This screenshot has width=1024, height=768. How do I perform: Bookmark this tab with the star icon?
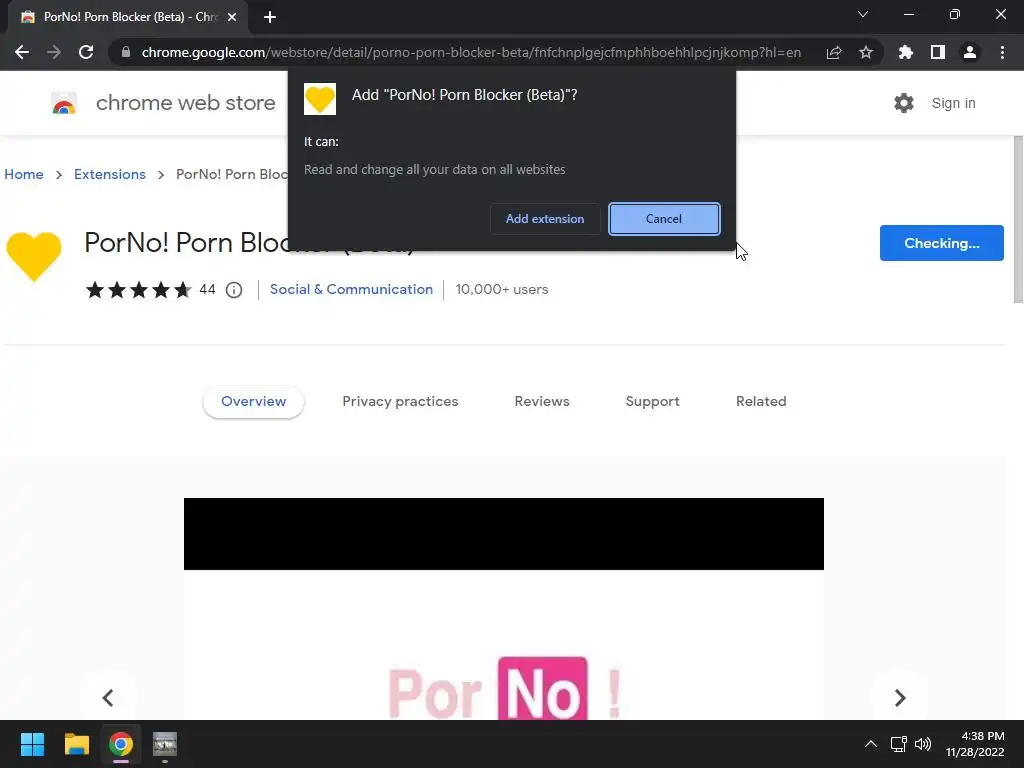(x=866, y=52)
